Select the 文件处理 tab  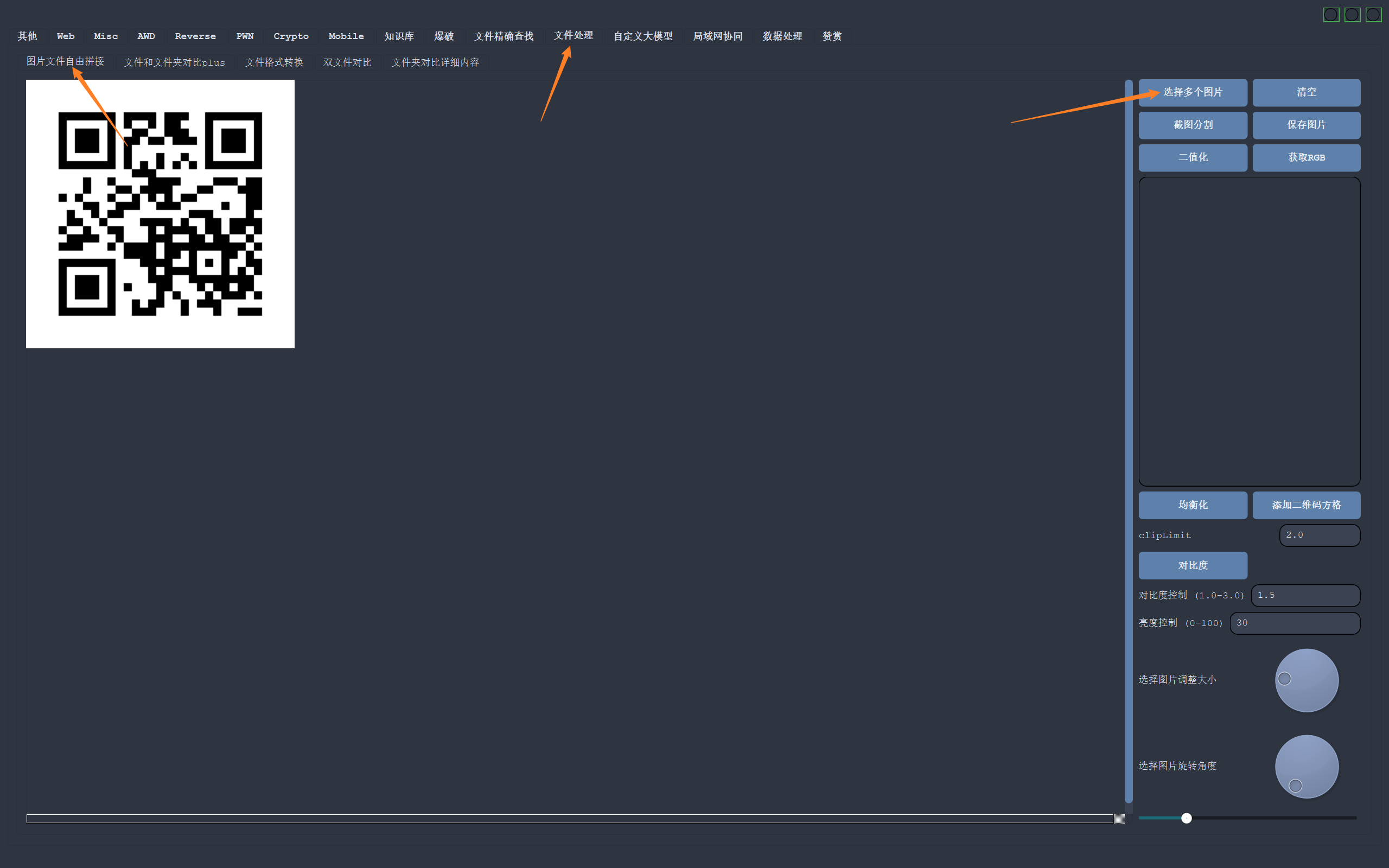(x=573, y=36)
